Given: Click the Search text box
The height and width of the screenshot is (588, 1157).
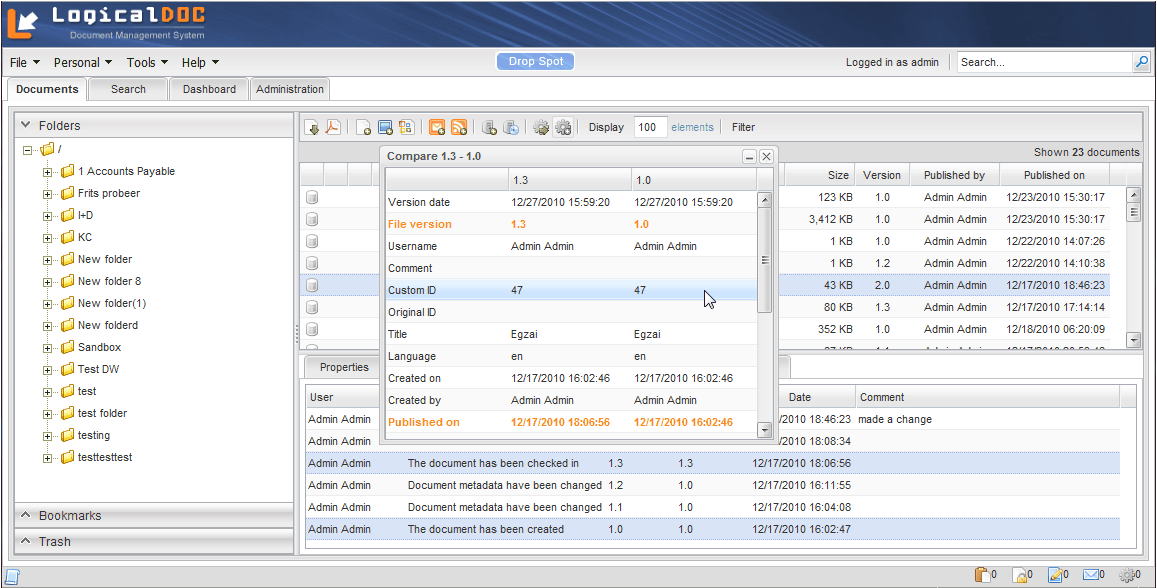Looking at the screenshot, I should point(1044,63).
